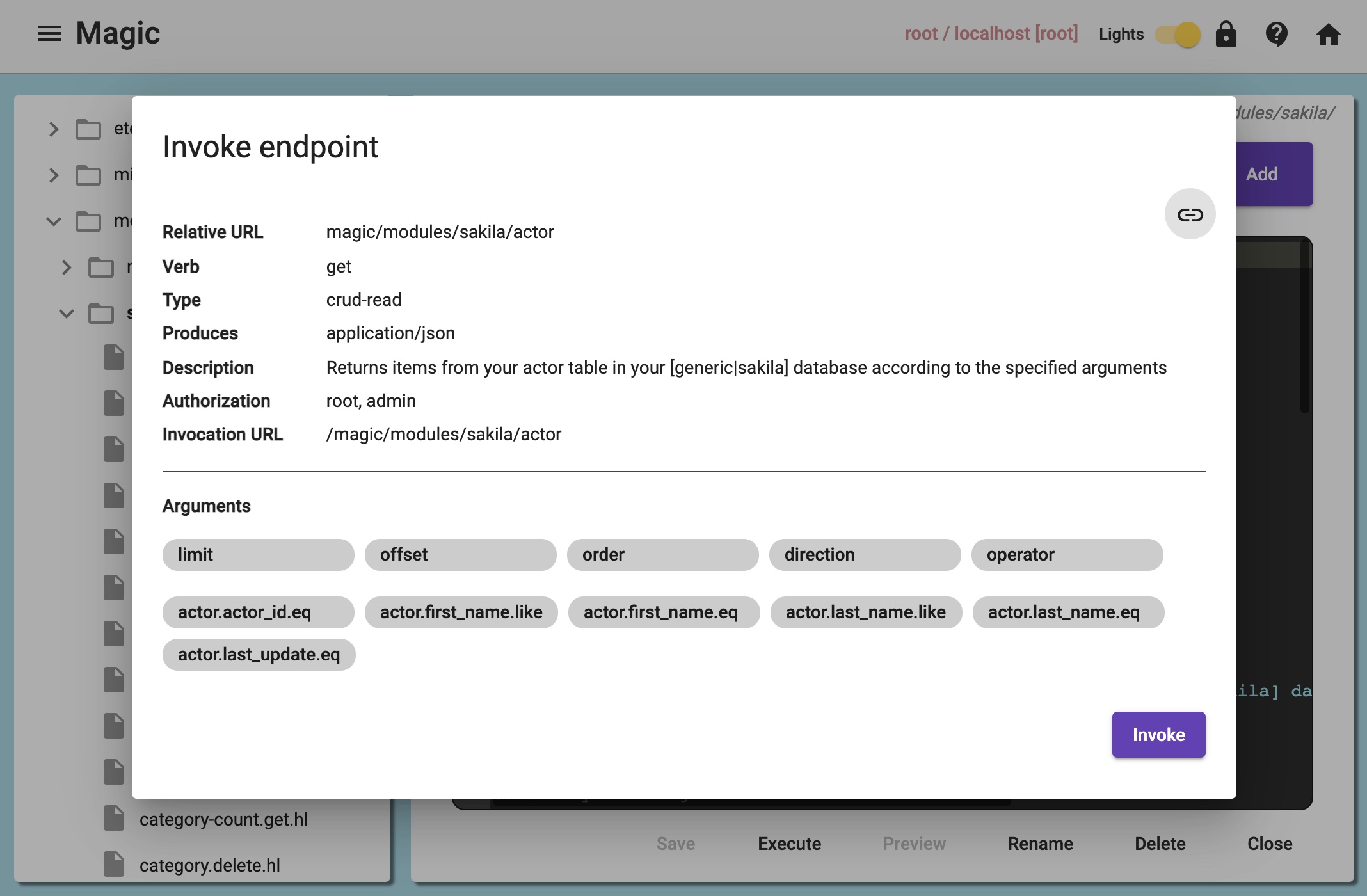Select the limit argument chip
This screenshot has height=896, width=1367.
click(x=258, y=555)
